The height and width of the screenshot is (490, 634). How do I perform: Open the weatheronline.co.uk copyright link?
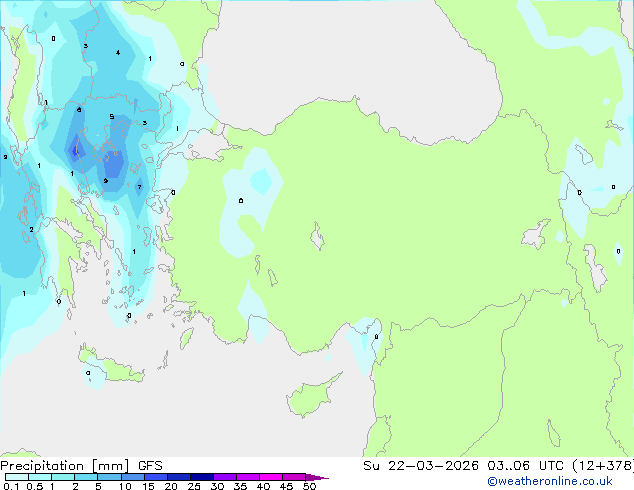550,481
